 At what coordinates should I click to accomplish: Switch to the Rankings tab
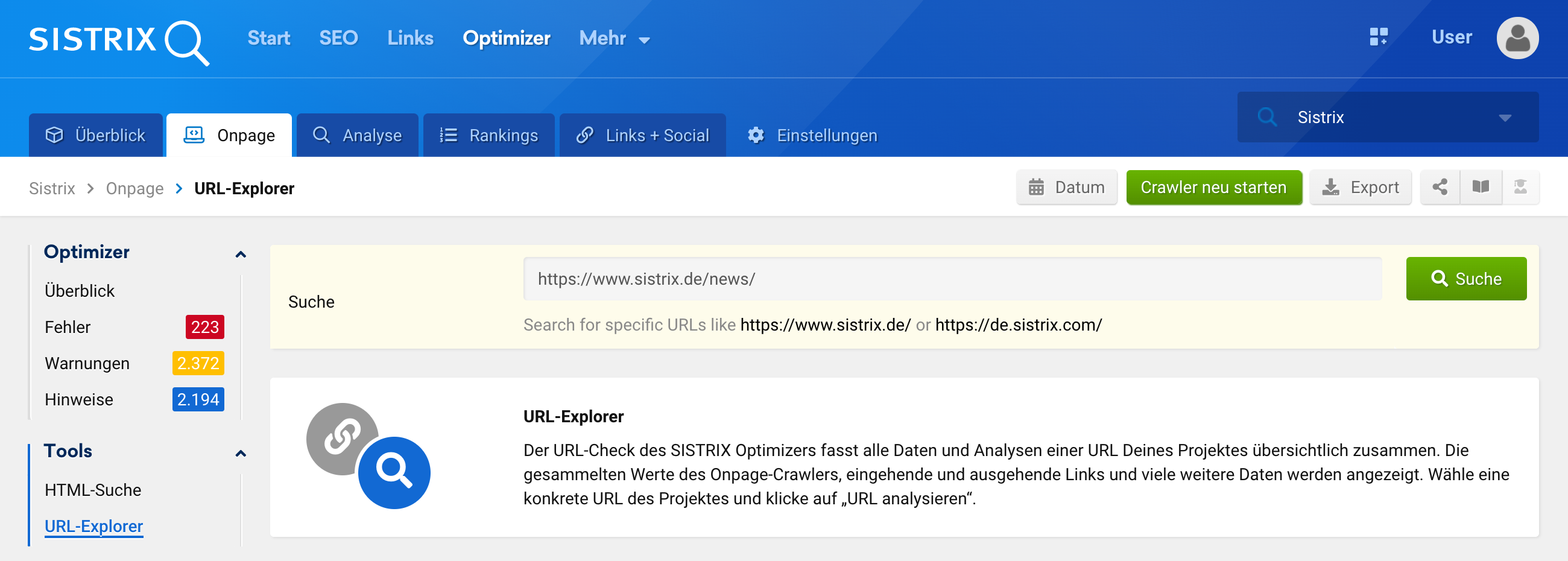point(488,135)
